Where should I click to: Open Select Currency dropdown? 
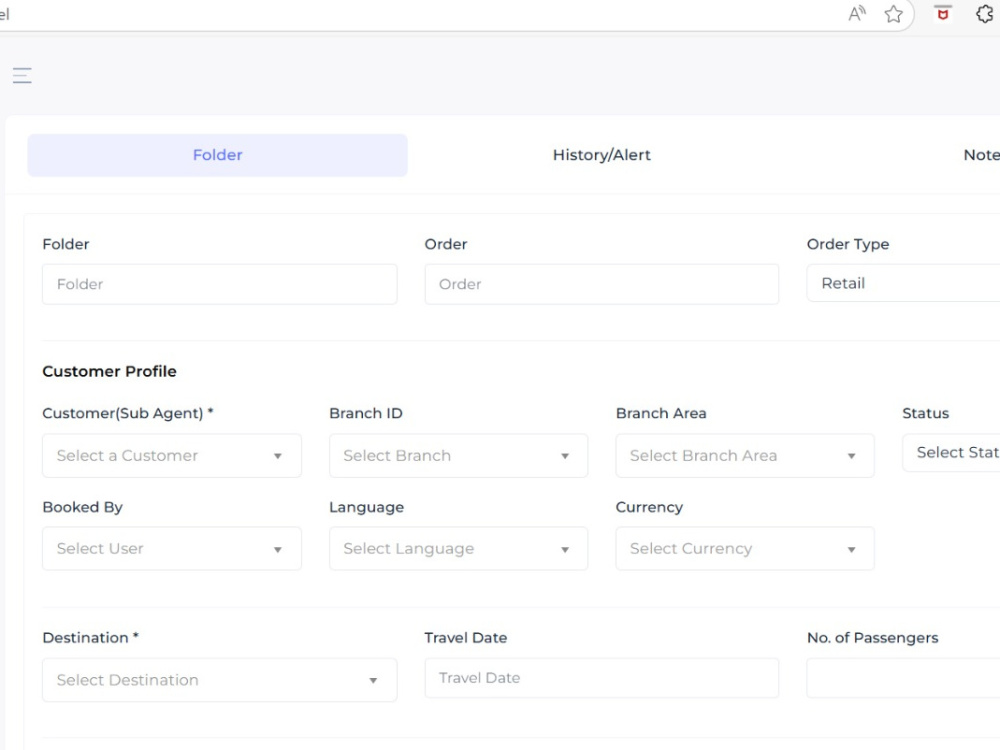coord(744,548)
